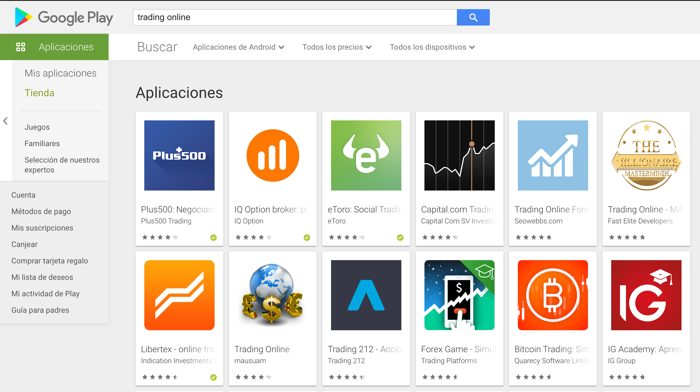
Task: Click the search field containing trading online
Action: tap(295, 17)
